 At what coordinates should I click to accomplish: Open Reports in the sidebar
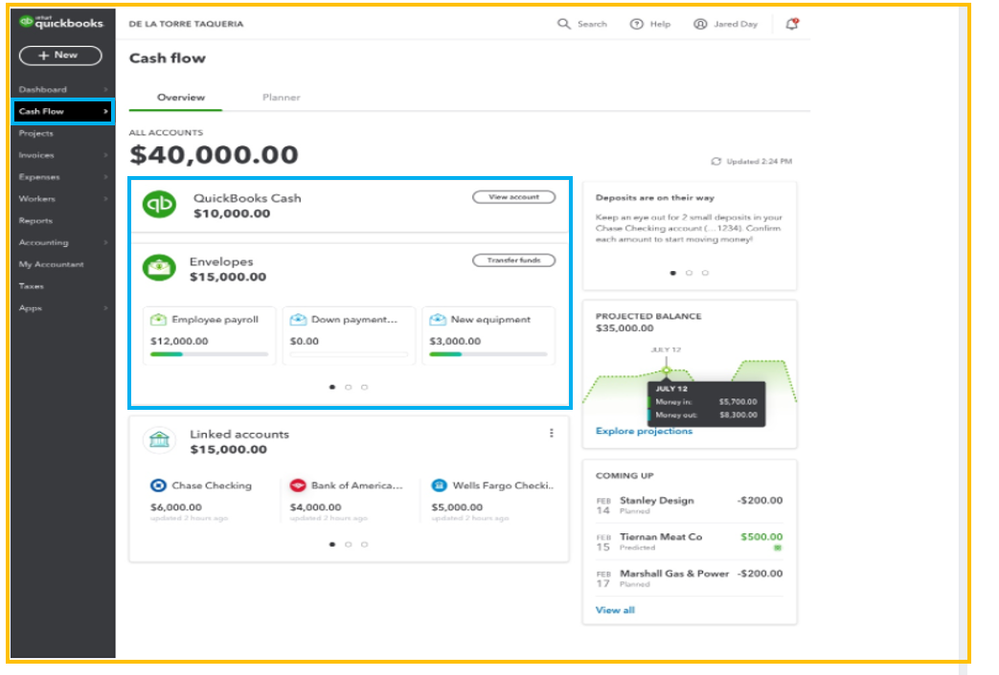(36, 221)
